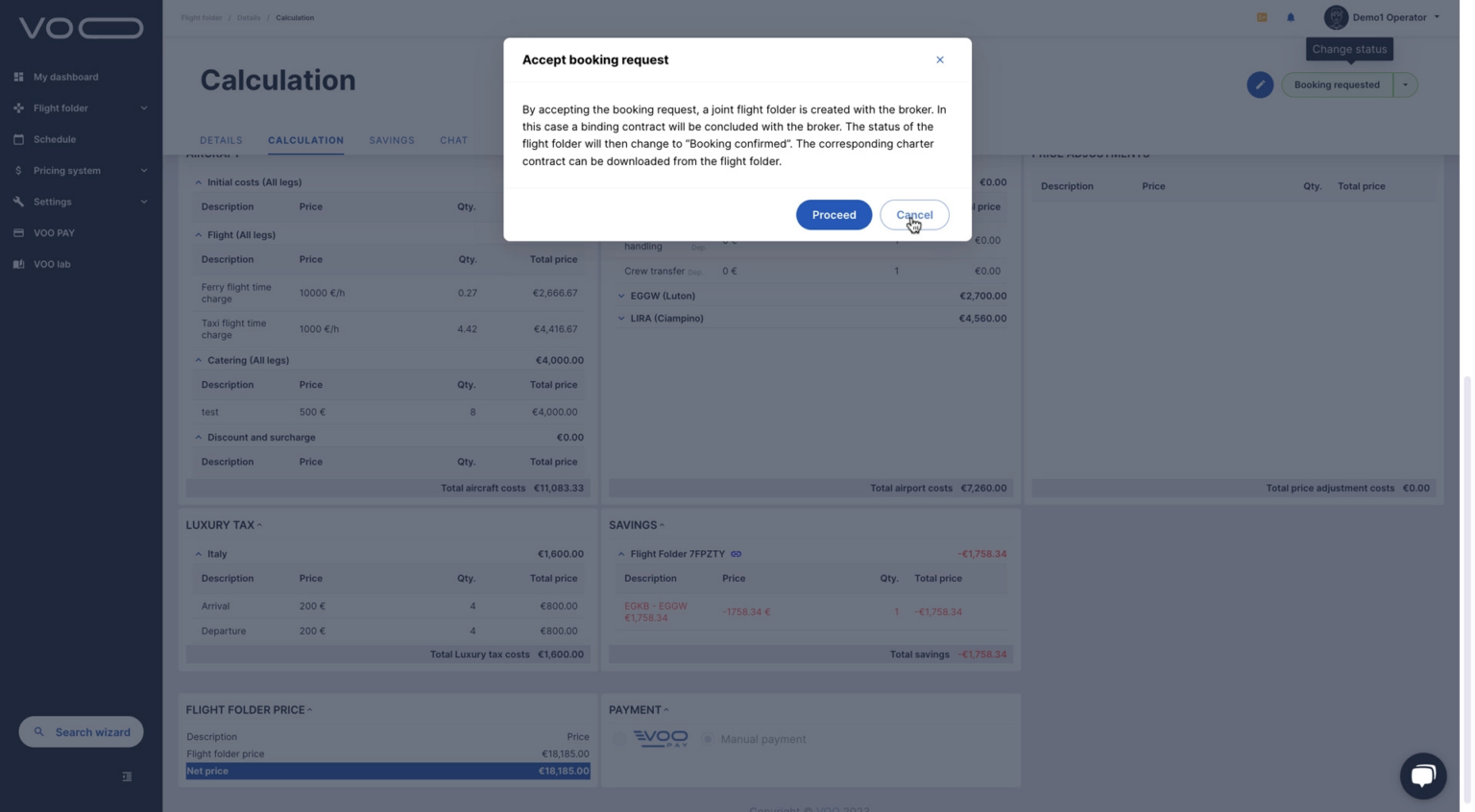Open My dashboard from the sidebar
1475x812 pixels.
point(65,77)
